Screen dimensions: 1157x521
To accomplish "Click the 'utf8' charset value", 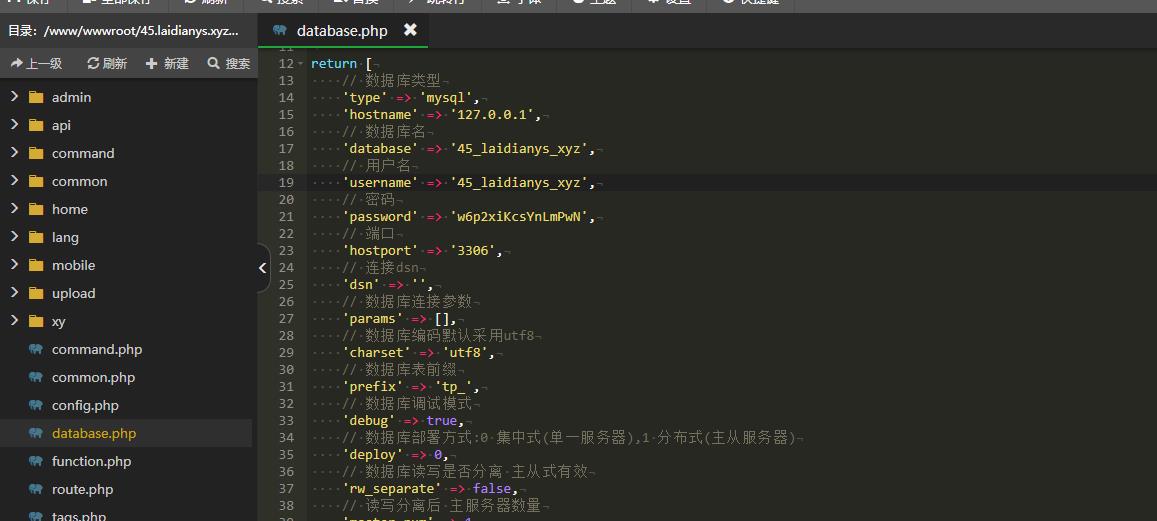I will tap(465, 353).
